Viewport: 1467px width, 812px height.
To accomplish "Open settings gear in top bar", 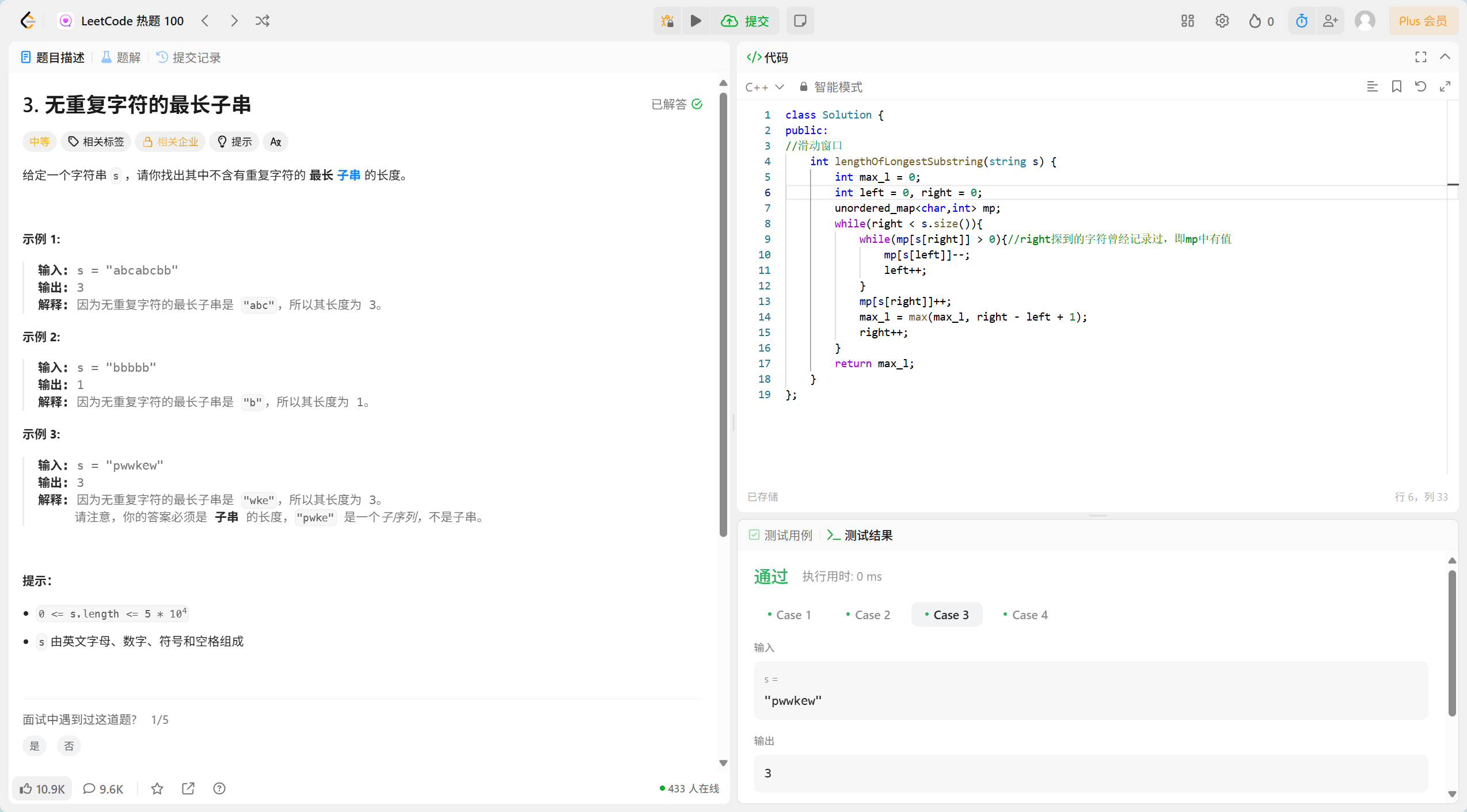I will tap(1222, 21).
